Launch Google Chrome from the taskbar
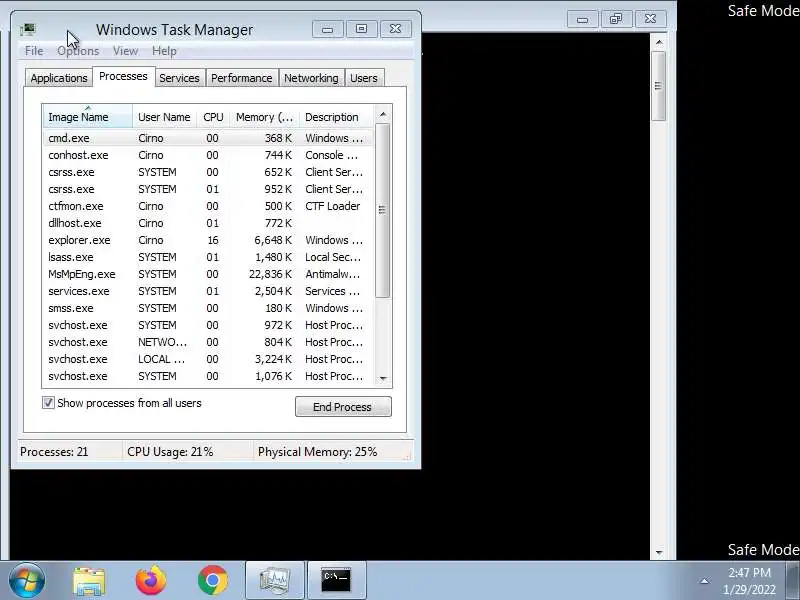This screenshot has height=600, width=800. [x=213, y=580]
